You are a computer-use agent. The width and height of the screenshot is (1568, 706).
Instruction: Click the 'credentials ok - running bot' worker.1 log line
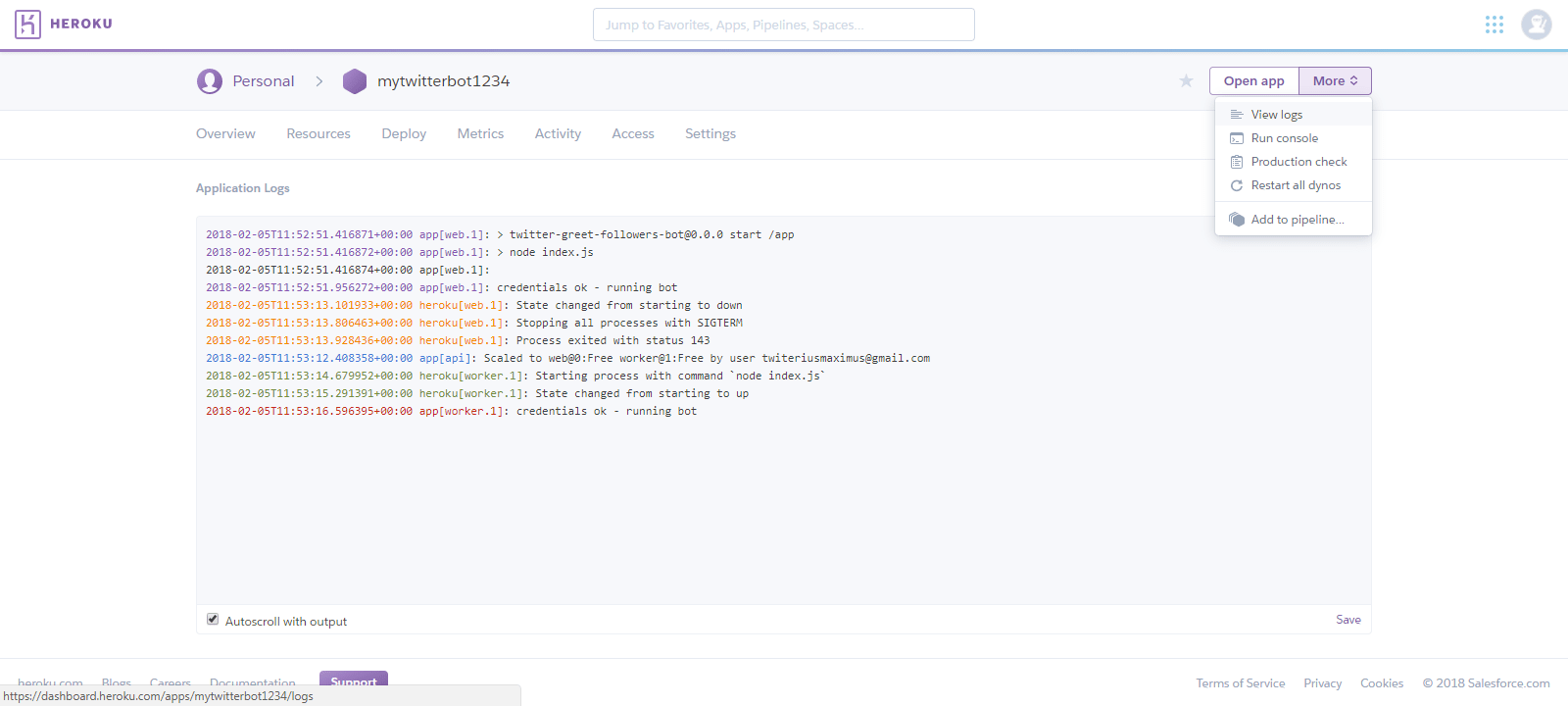(452, 412)
